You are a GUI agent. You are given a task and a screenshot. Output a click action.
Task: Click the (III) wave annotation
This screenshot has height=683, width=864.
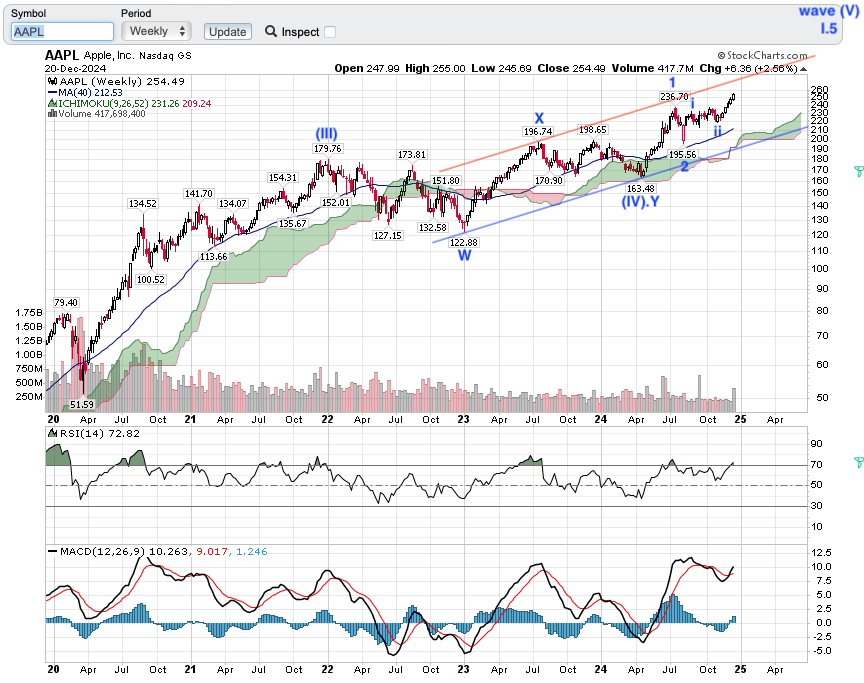coord(326,133)
